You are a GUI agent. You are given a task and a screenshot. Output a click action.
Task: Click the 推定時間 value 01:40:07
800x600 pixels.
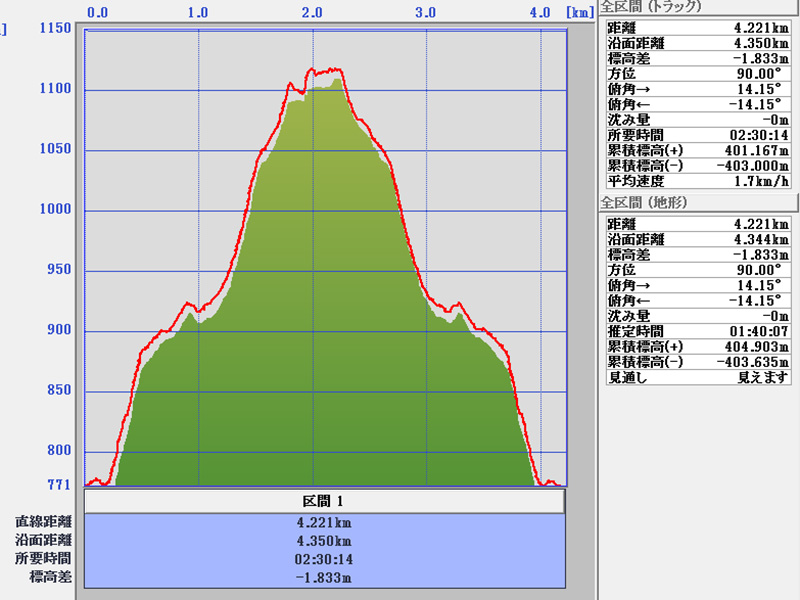(751, 331)
